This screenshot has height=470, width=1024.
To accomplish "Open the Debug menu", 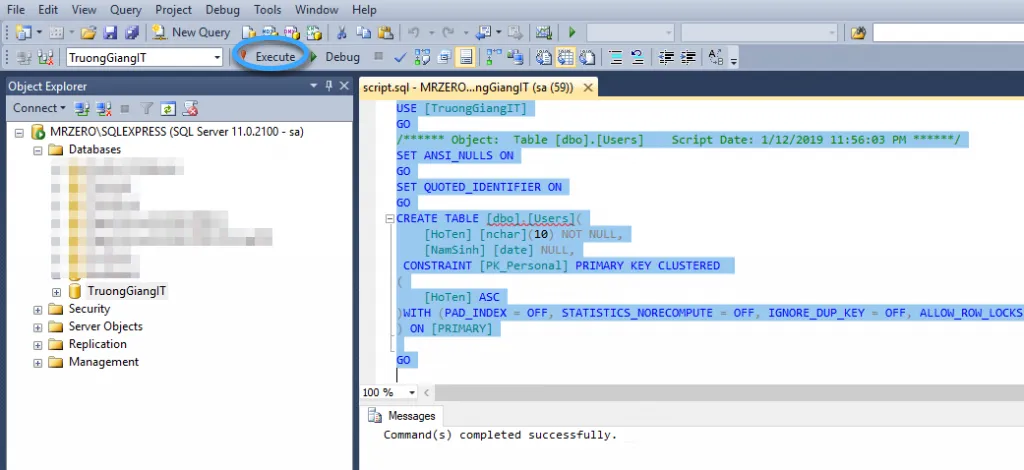I will (222, 10).
